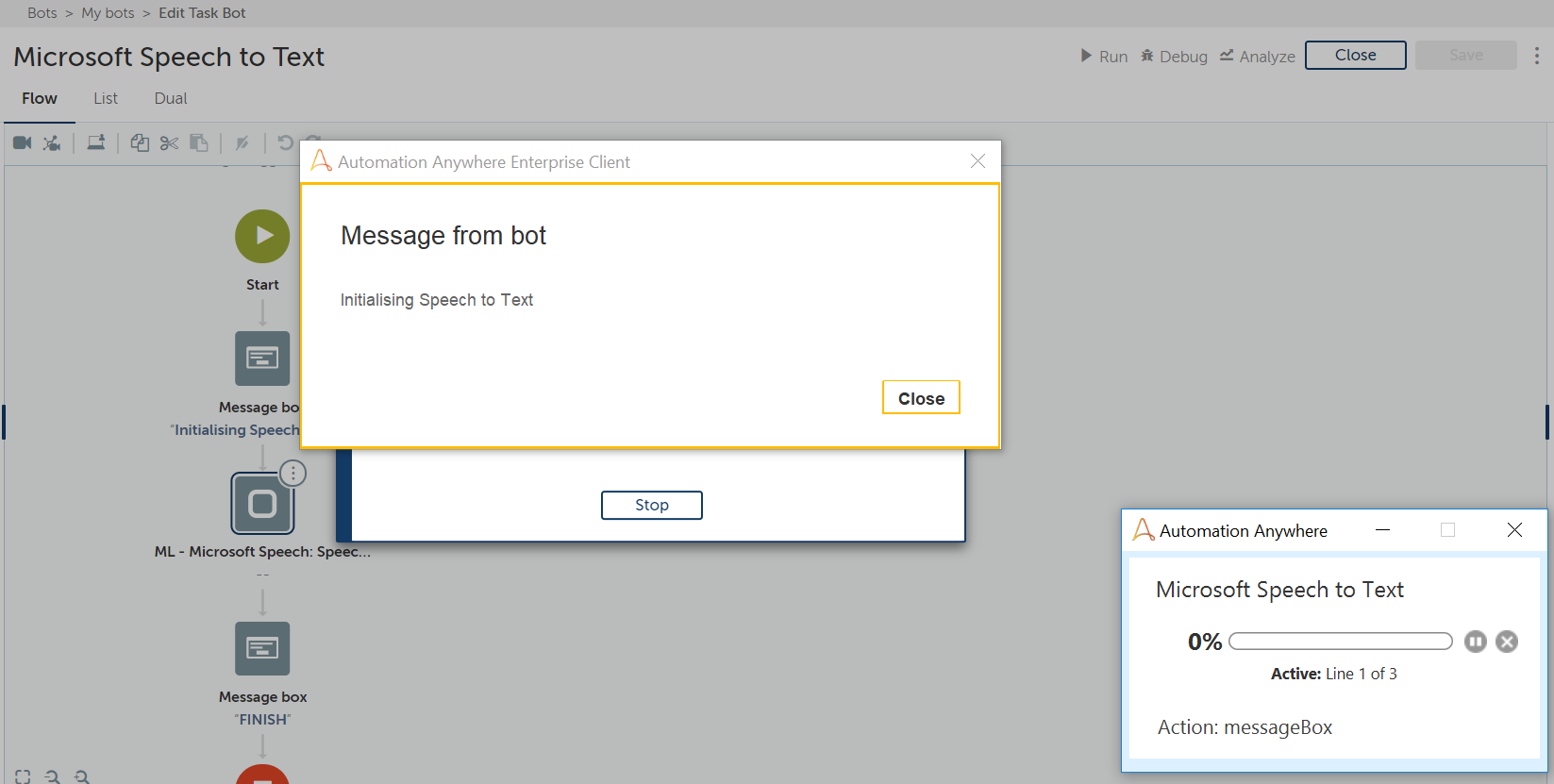Click the Debug button in the header
Viewport: 1554px width, 784px height.
1174,56
